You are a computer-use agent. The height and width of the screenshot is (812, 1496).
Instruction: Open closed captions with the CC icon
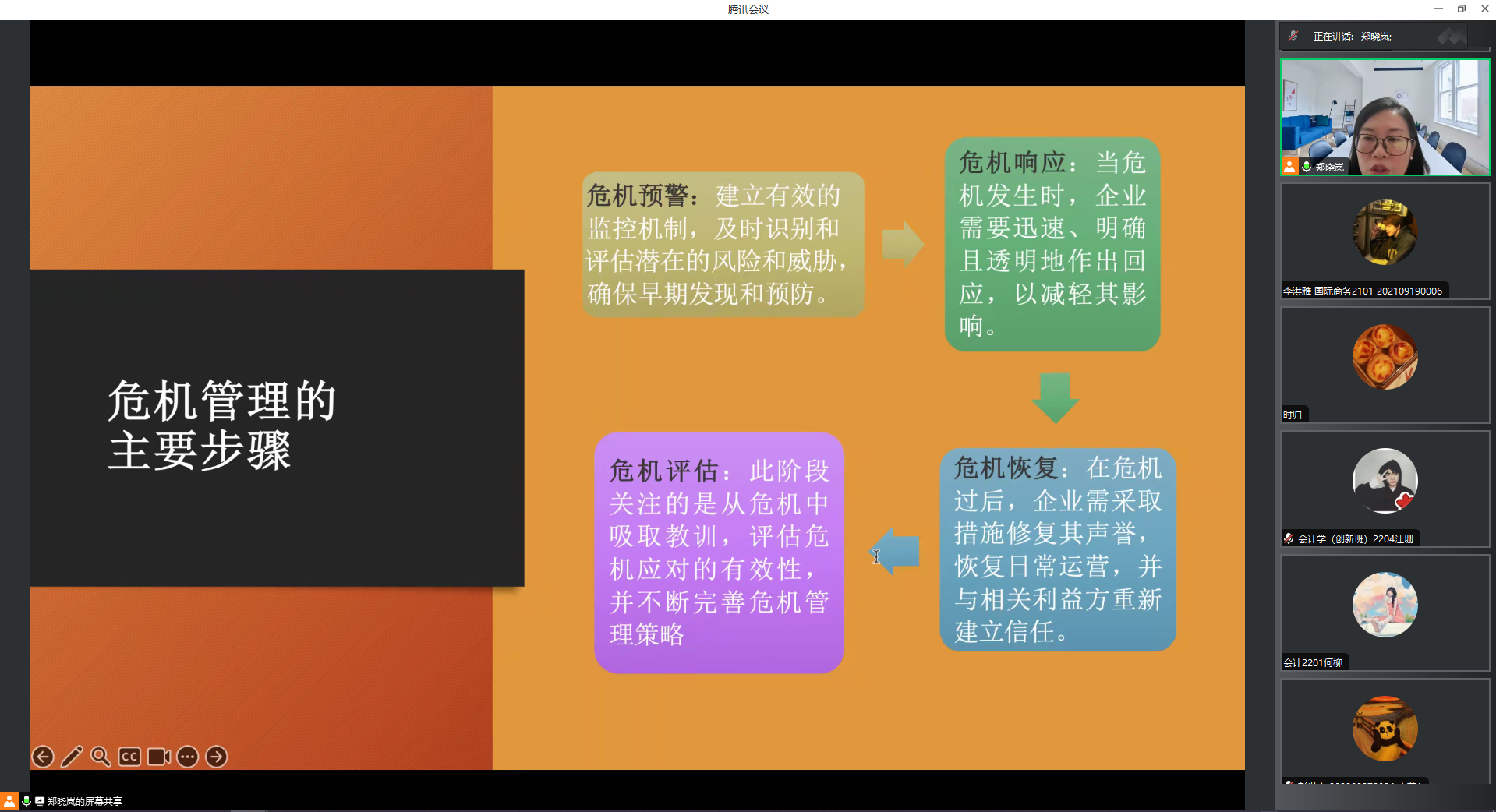129,756
